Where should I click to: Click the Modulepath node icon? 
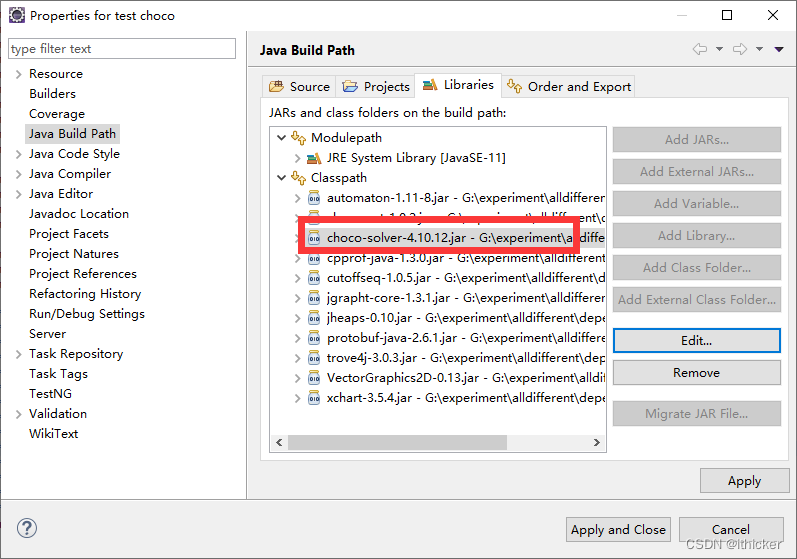(298, 138)
